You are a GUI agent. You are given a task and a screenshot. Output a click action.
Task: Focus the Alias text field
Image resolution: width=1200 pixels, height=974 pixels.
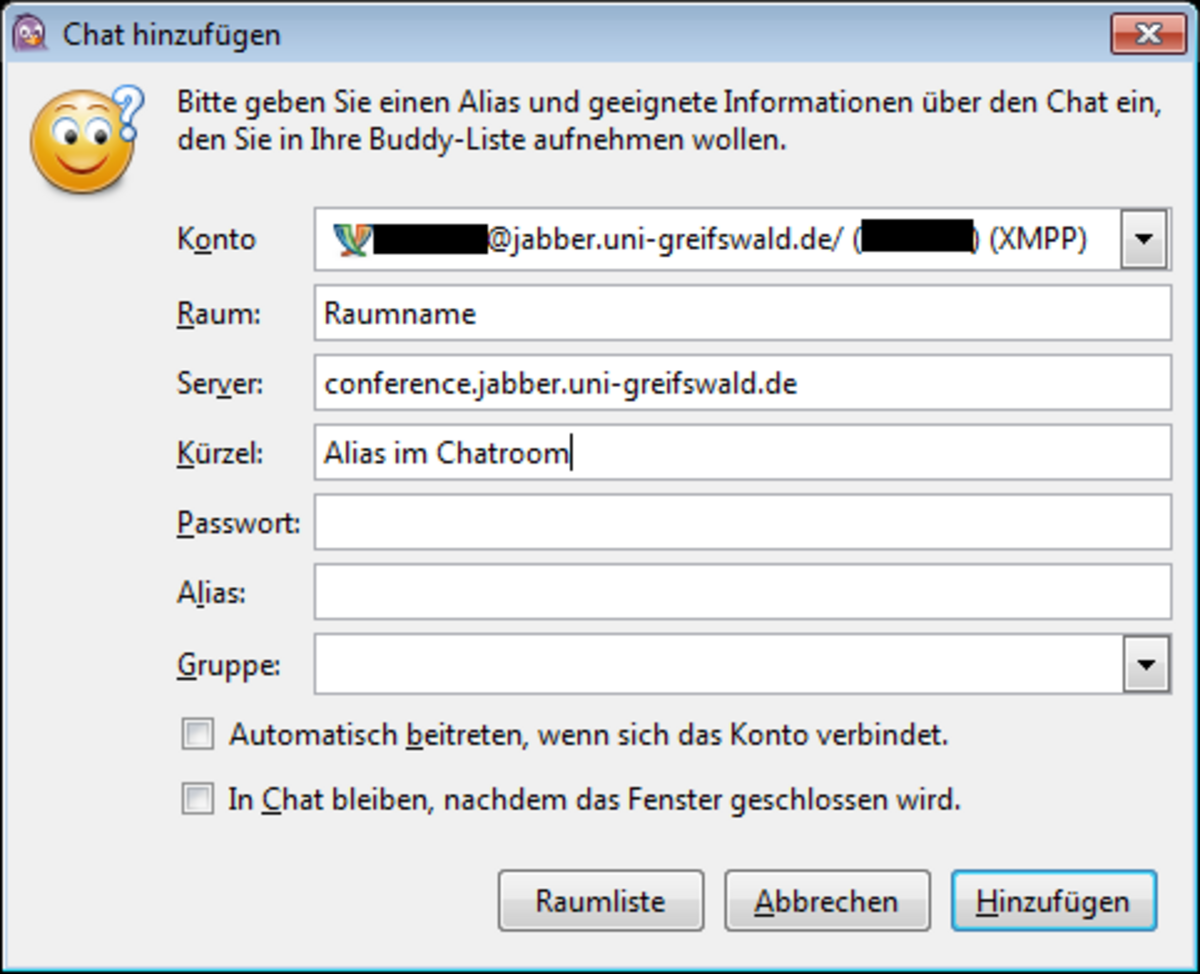(x=742, y=593)
